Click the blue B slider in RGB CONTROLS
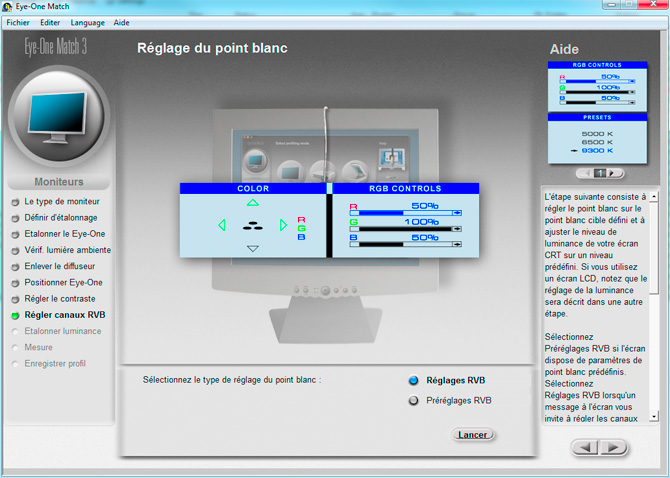 [x=406, y=244]
